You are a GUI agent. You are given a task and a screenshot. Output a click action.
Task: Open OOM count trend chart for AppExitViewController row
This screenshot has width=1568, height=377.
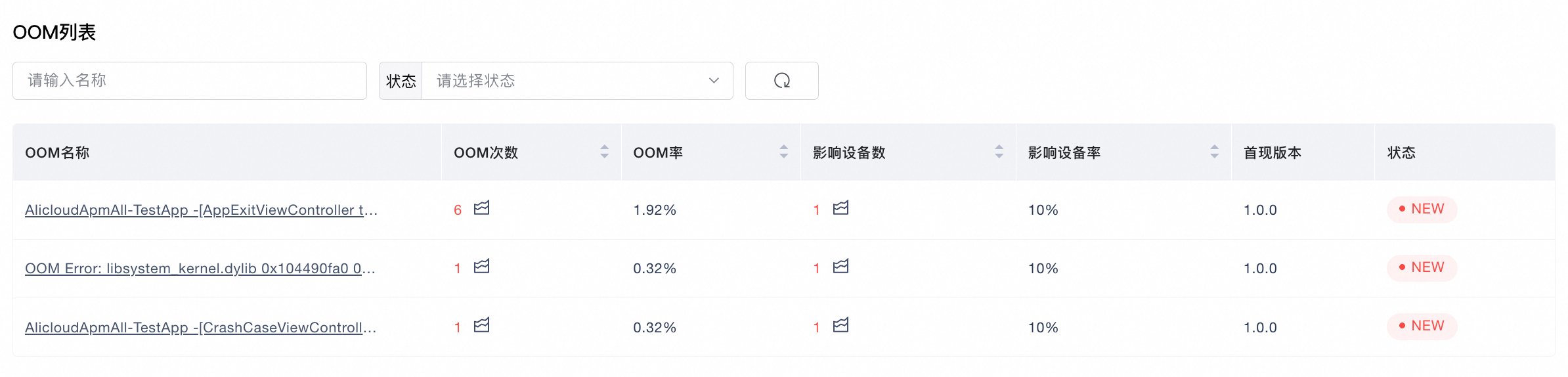point(481,208)
